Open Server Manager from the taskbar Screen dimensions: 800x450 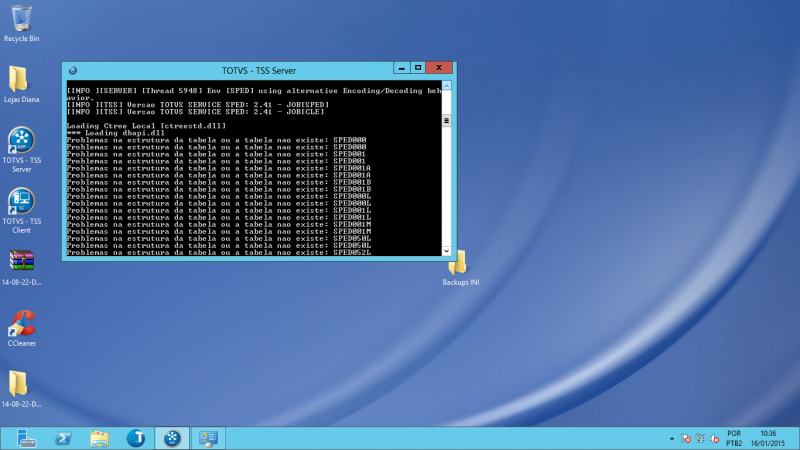(26, 438)
